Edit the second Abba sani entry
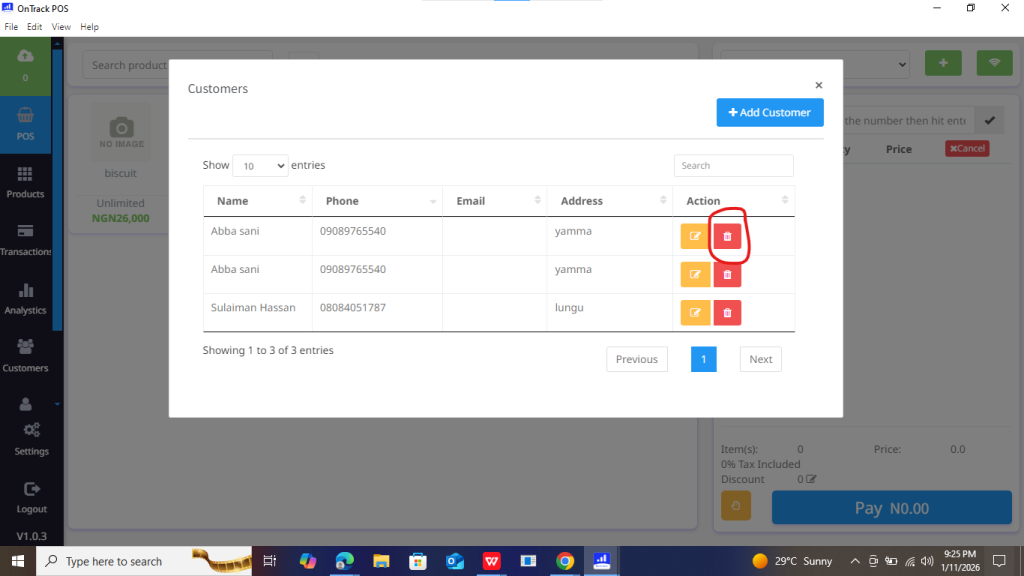Viewport: 1024px width, 576px height. (x=695, y=275)
